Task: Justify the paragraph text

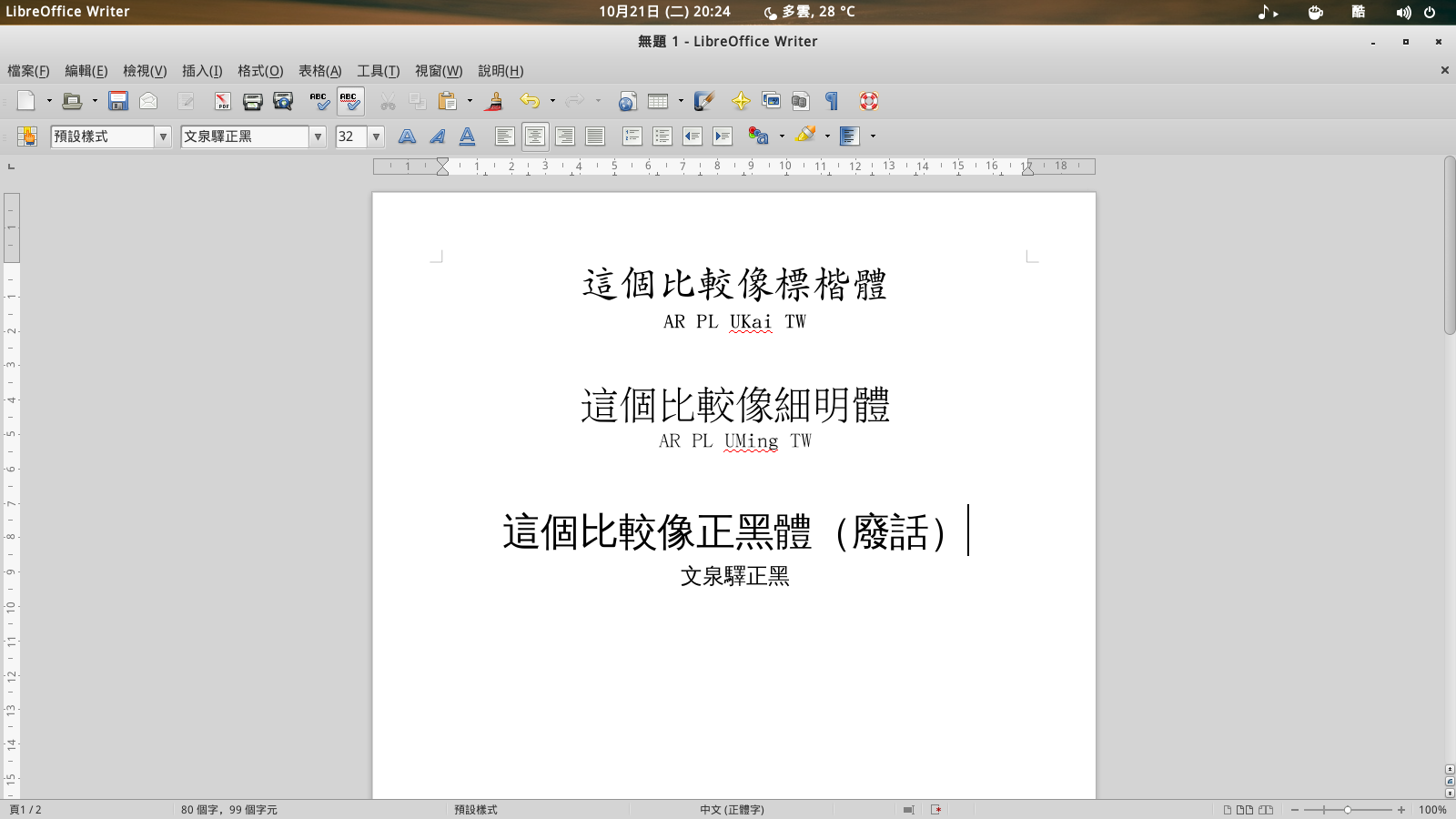Action: click(x=595, y=136)
